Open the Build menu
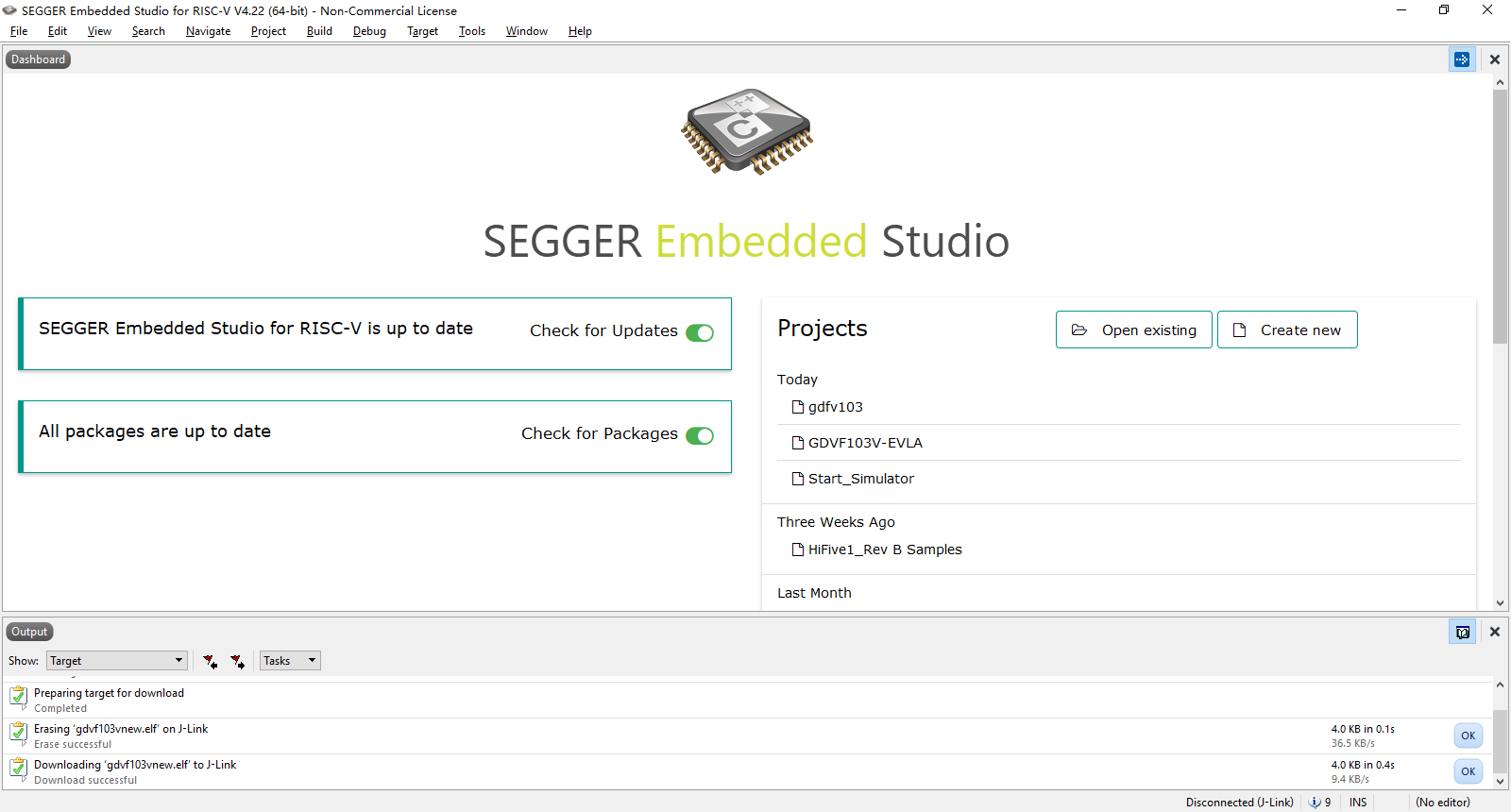Screen dimensions: 1511x812 tap(319, 31)
